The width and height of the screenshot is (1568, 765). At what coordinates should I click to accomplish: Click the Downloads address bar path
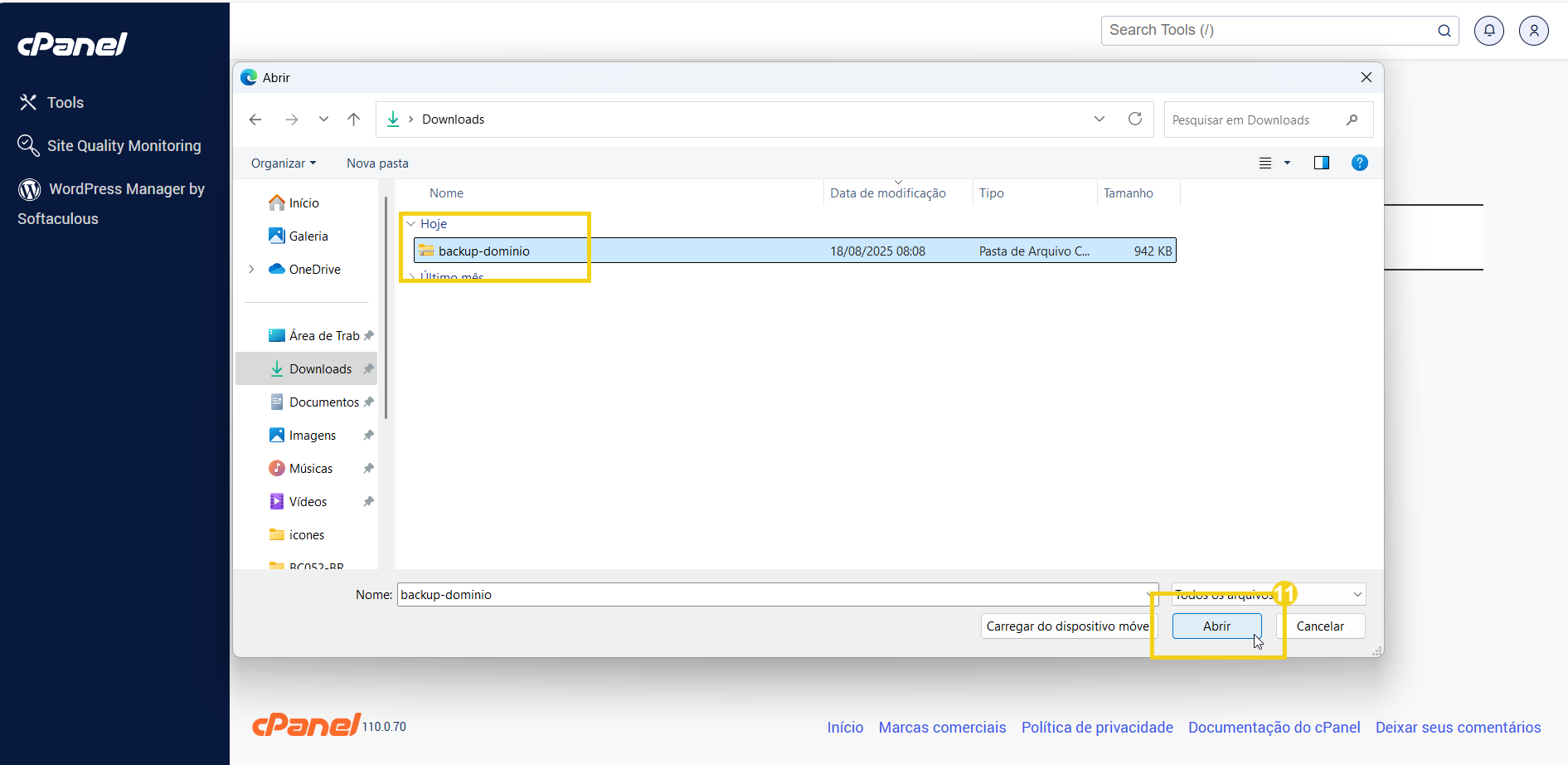coord(453,119)
